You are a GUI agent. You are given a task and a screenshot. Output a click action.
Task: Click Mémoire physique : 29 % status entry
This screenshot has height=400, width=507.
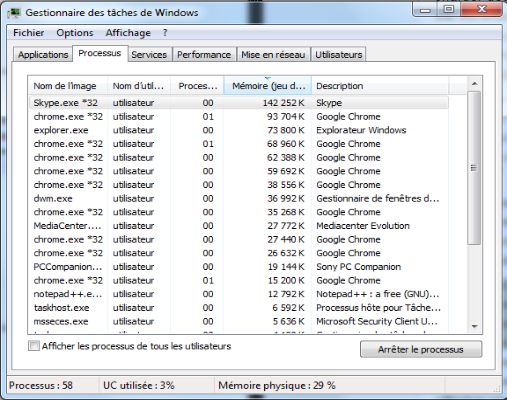(277, 385)
